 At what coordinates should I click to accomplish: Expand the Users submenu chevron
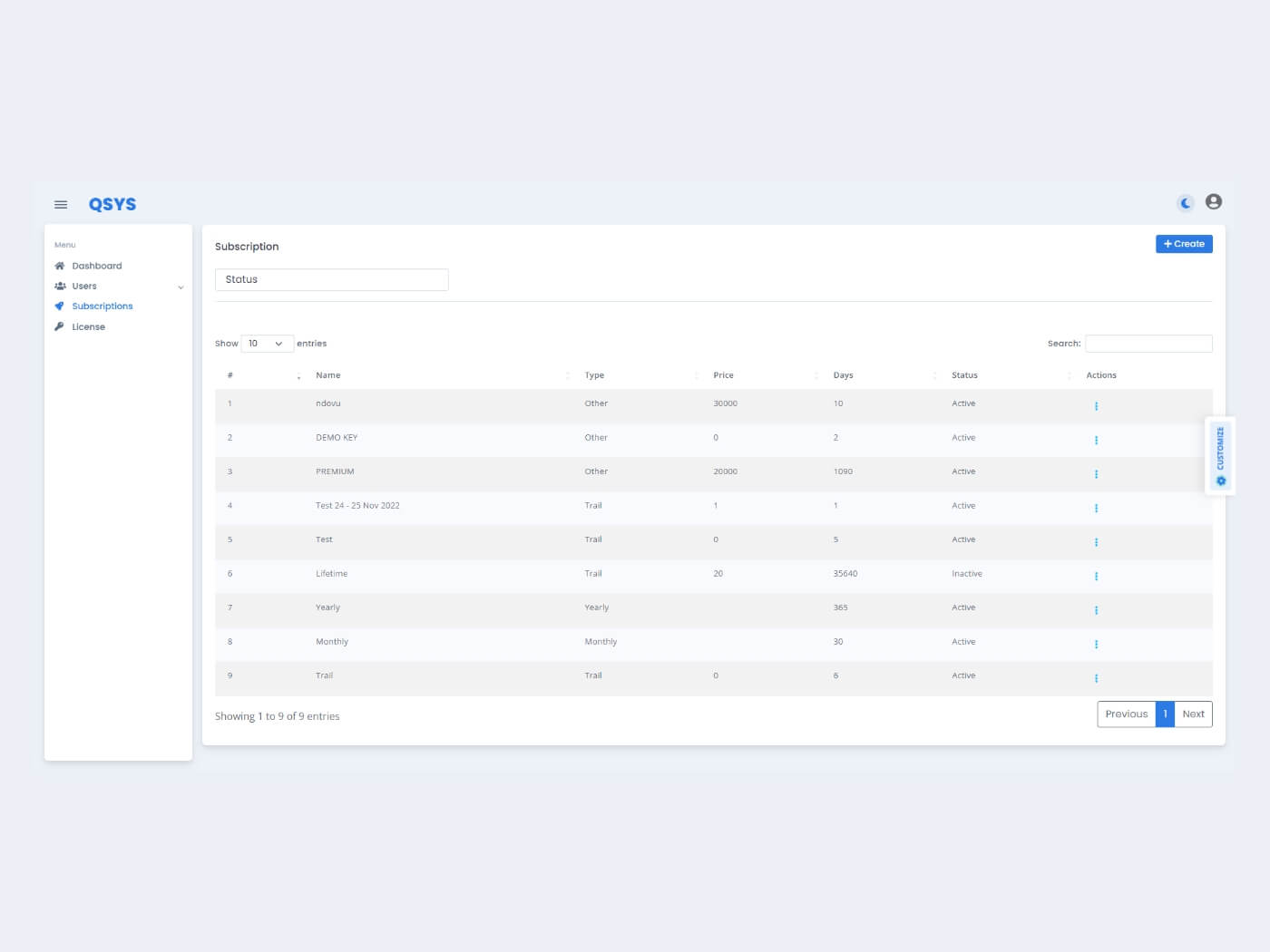(181, 287)
